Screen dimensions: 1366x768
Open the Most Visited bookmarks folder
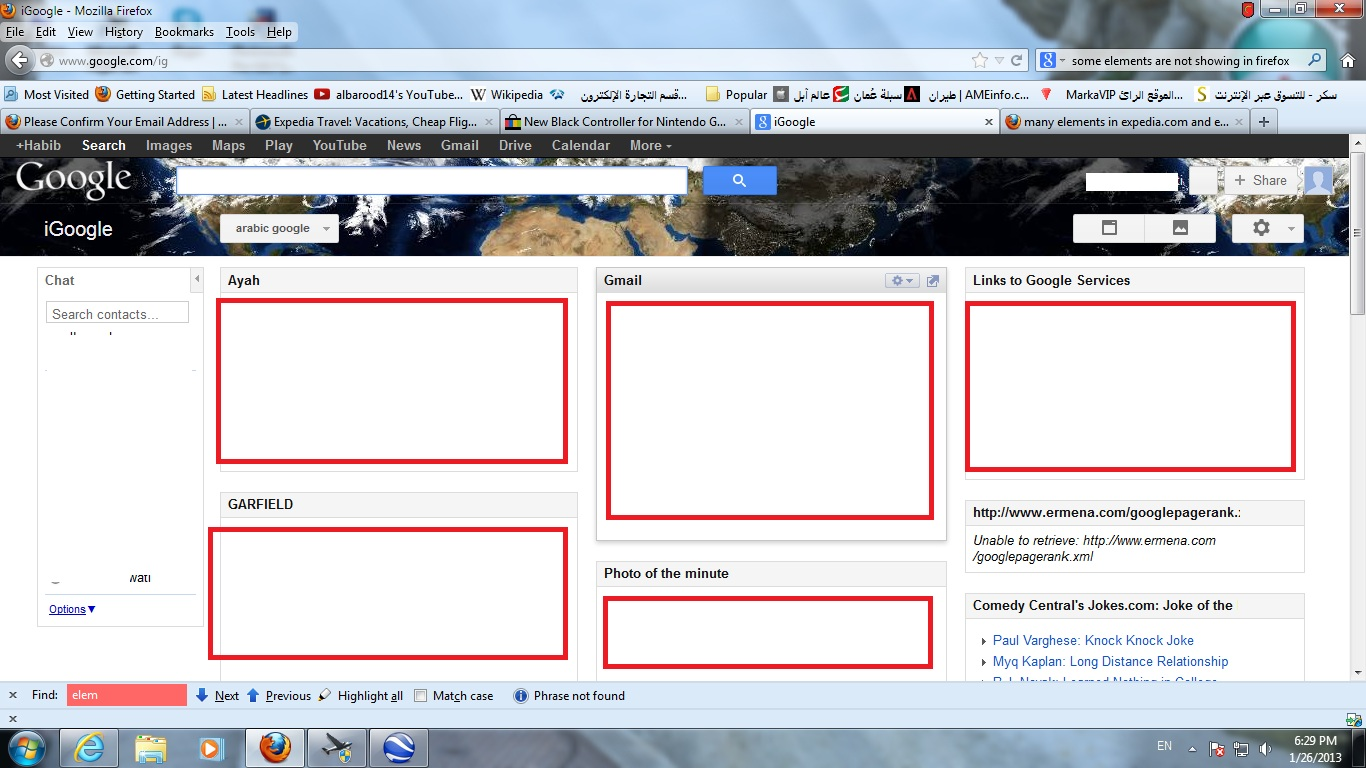coord(47,95)
